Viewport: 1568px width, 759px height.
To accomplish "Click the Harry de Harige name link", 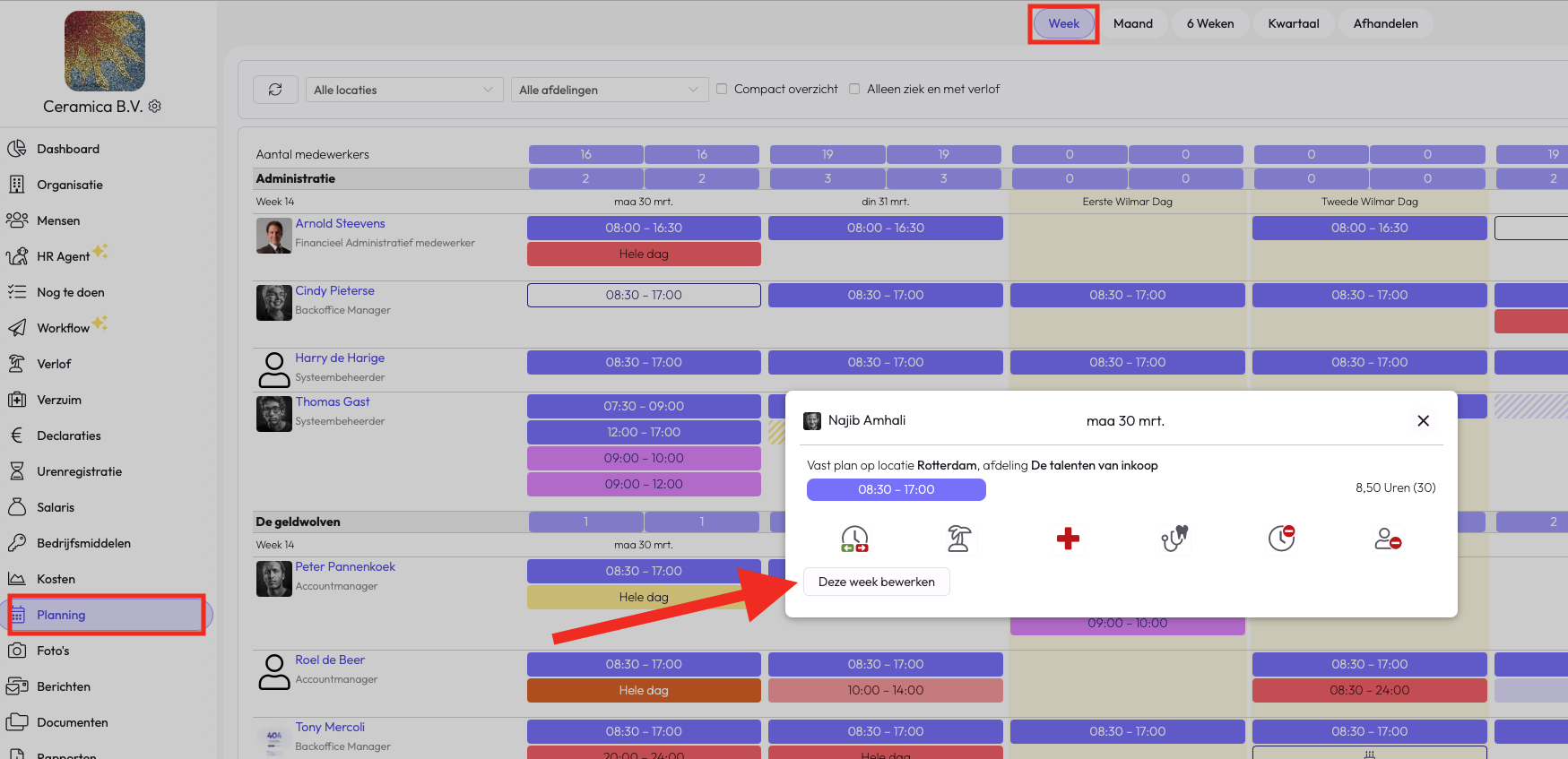I will click(340, 358).
